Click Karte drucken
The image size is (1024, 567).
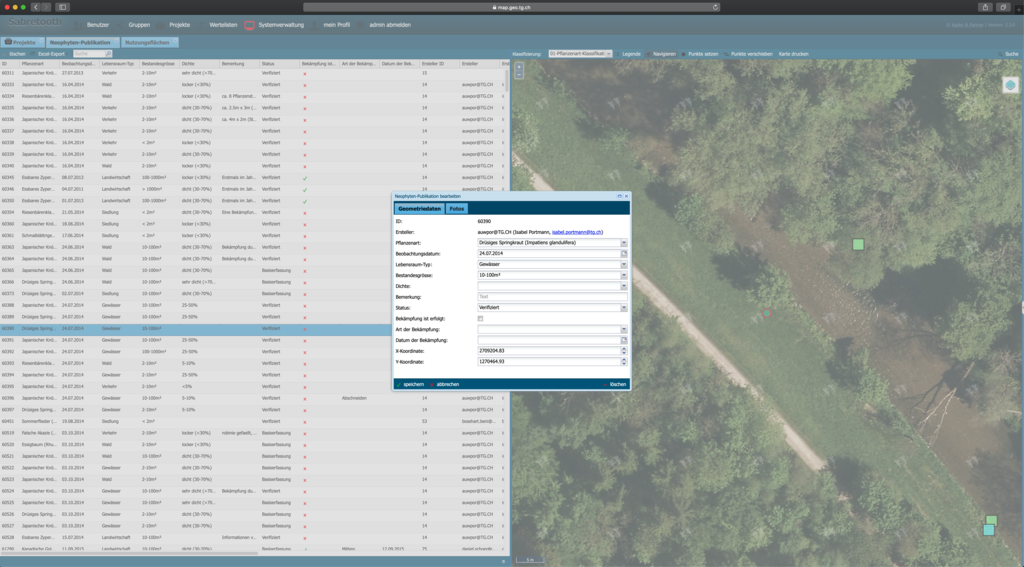pos(793,54)
